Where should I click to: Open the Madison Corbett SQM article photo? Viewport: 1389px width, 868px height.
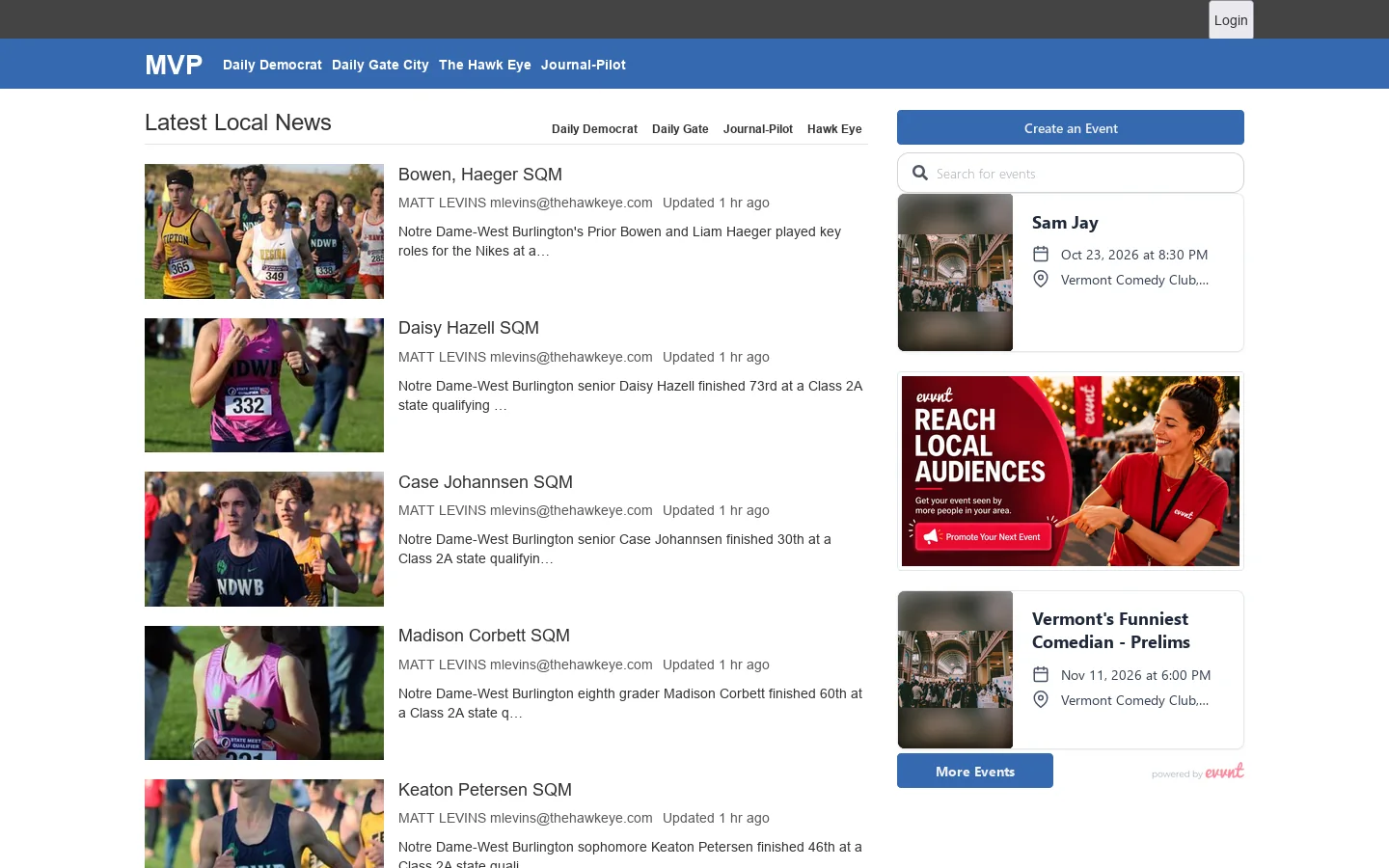(264, 692)
